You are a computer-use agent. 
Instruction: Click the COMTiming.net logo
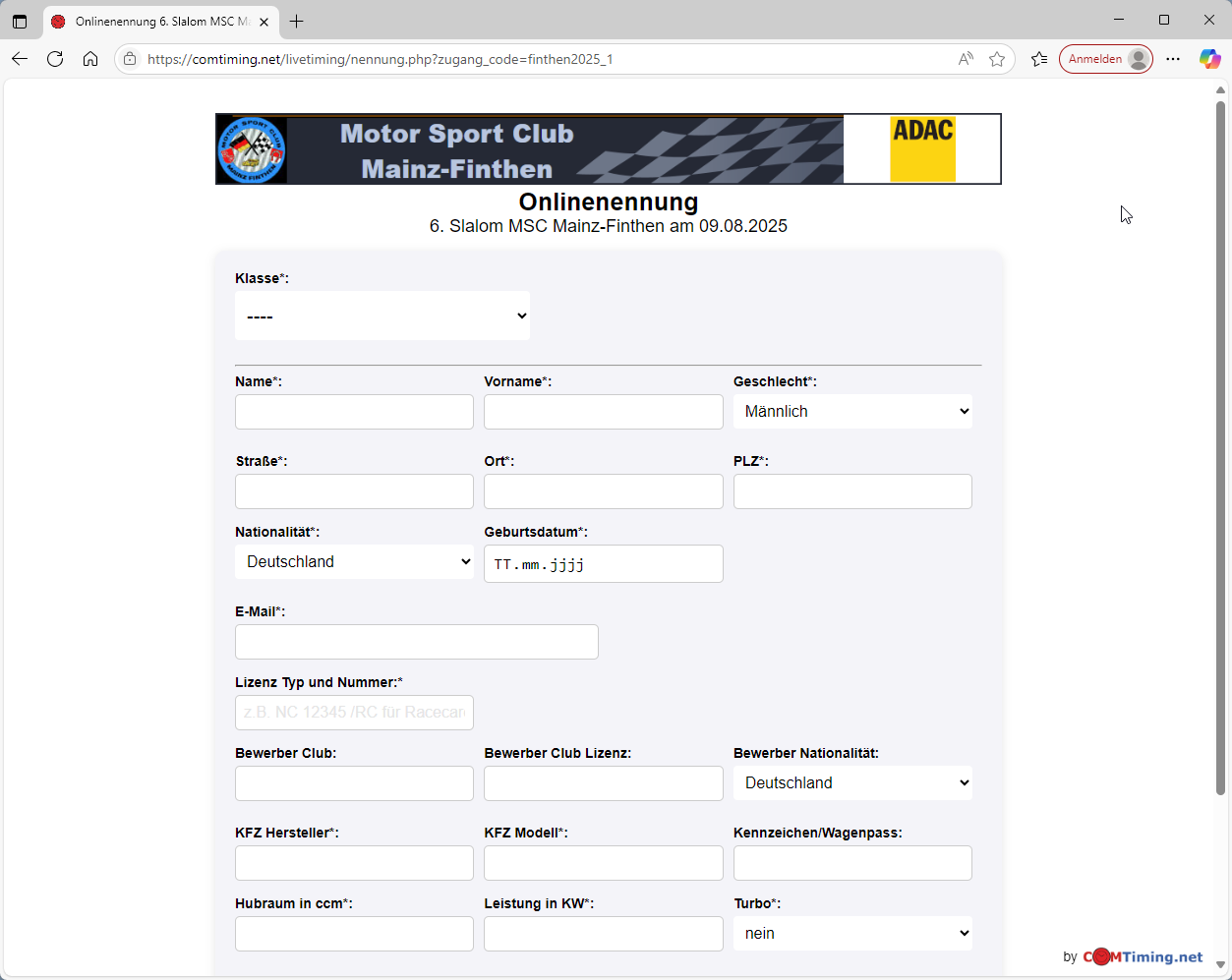(1143, 956)
